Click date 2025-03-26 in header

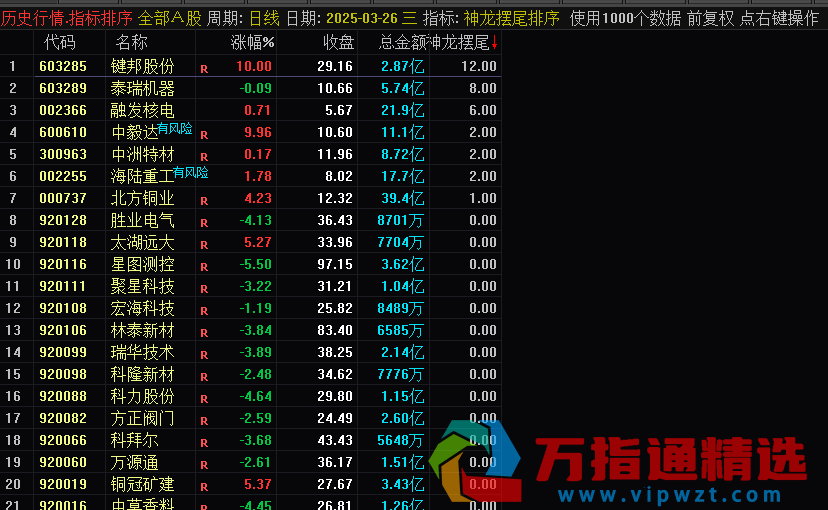coord(362,19)
